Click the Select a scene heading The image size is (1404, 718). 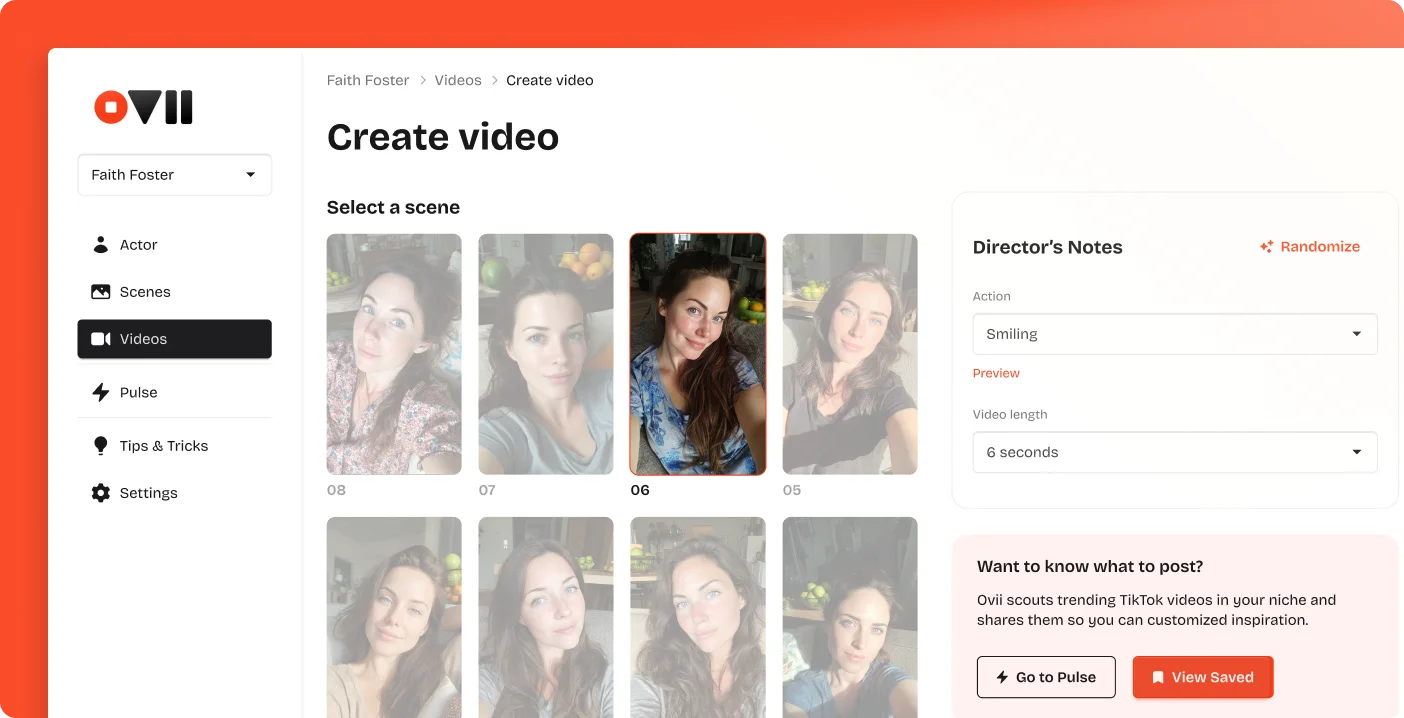tap(393, 207)
